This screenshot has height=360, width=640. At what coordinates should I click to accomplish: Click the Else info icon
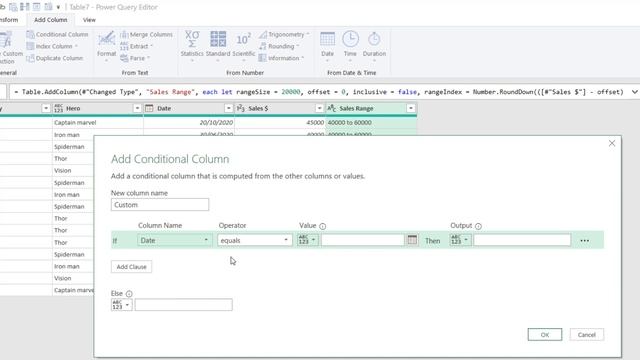click(x=129, y=294)
